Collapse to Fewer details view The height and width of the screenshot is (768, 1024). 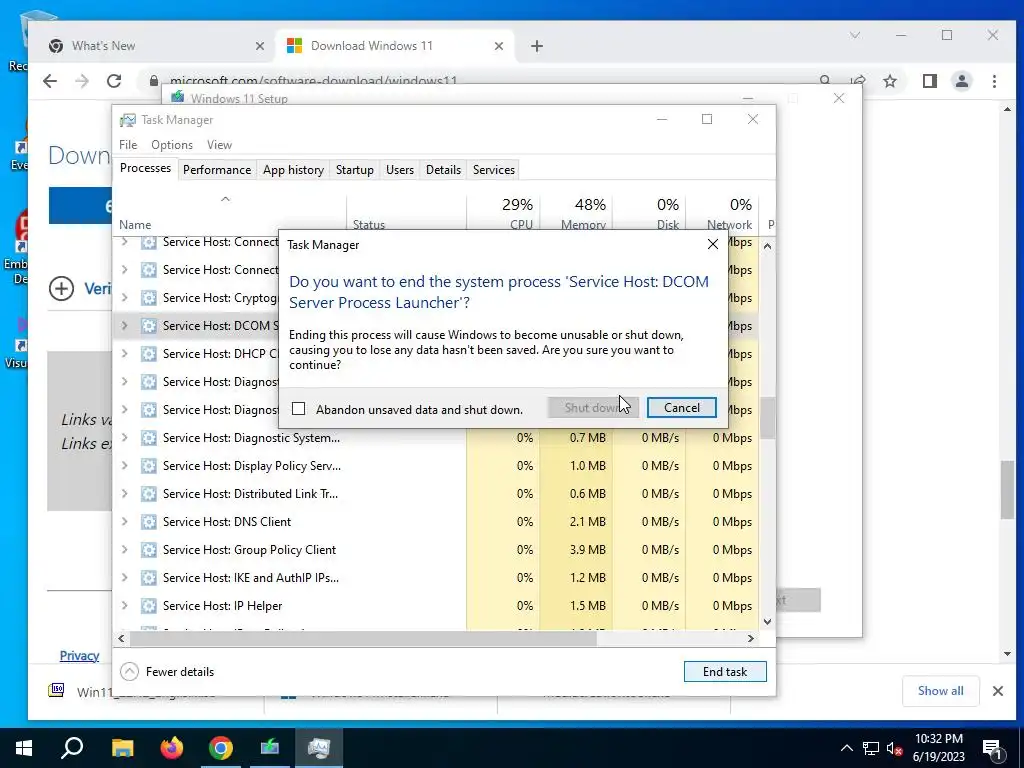coord(168,671)
